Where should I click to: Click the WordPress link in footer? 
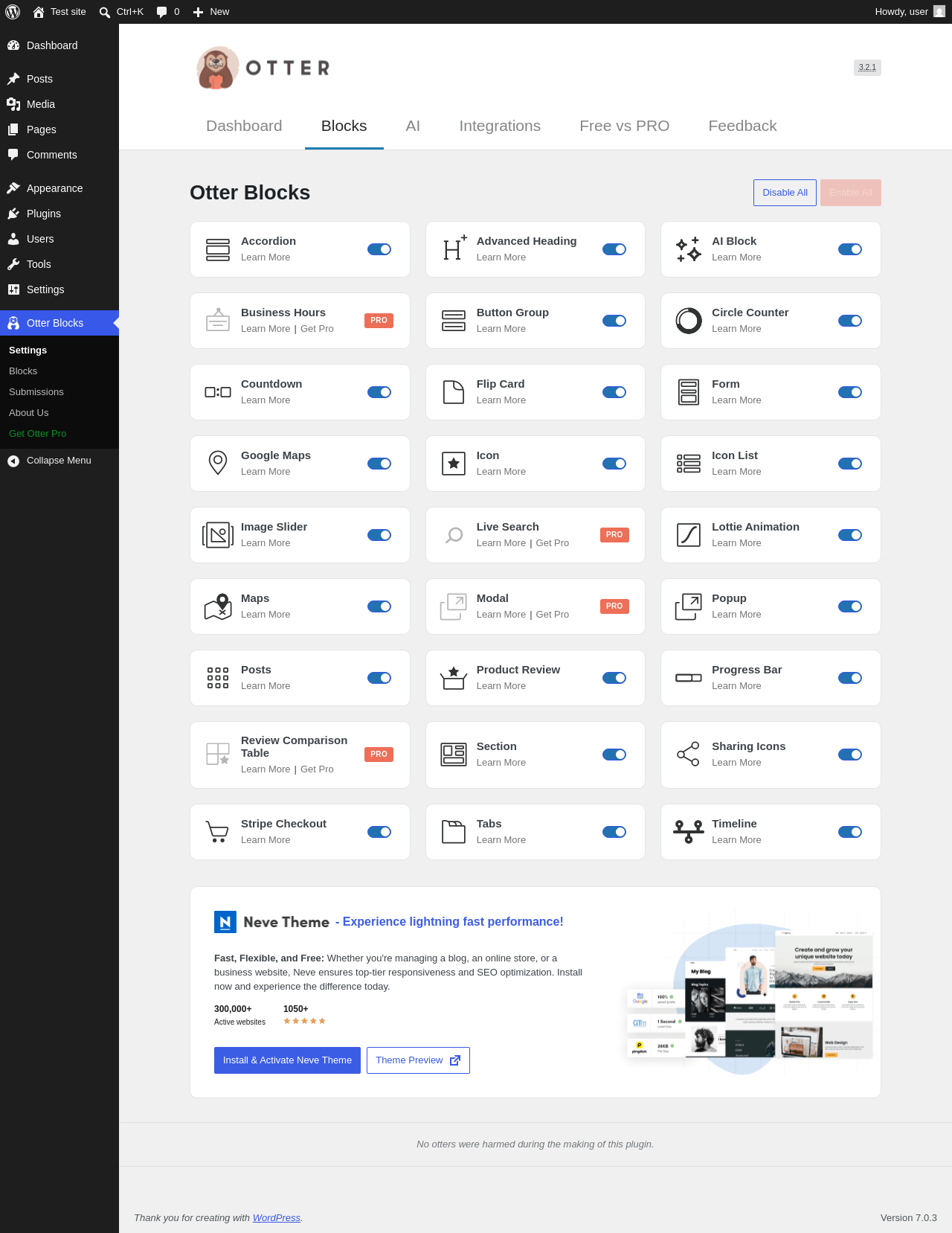277,1218
